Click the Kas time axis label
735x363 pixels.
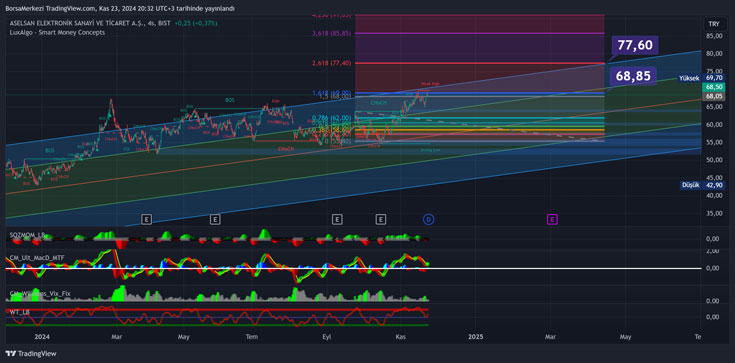pos(400,337)
